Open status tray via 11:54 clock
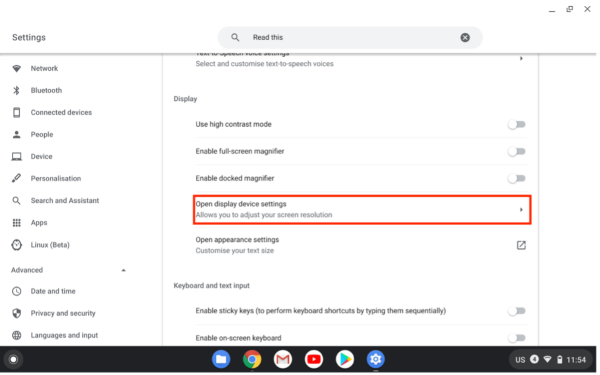This screenshot has width=600, height=375. (576, 360)
